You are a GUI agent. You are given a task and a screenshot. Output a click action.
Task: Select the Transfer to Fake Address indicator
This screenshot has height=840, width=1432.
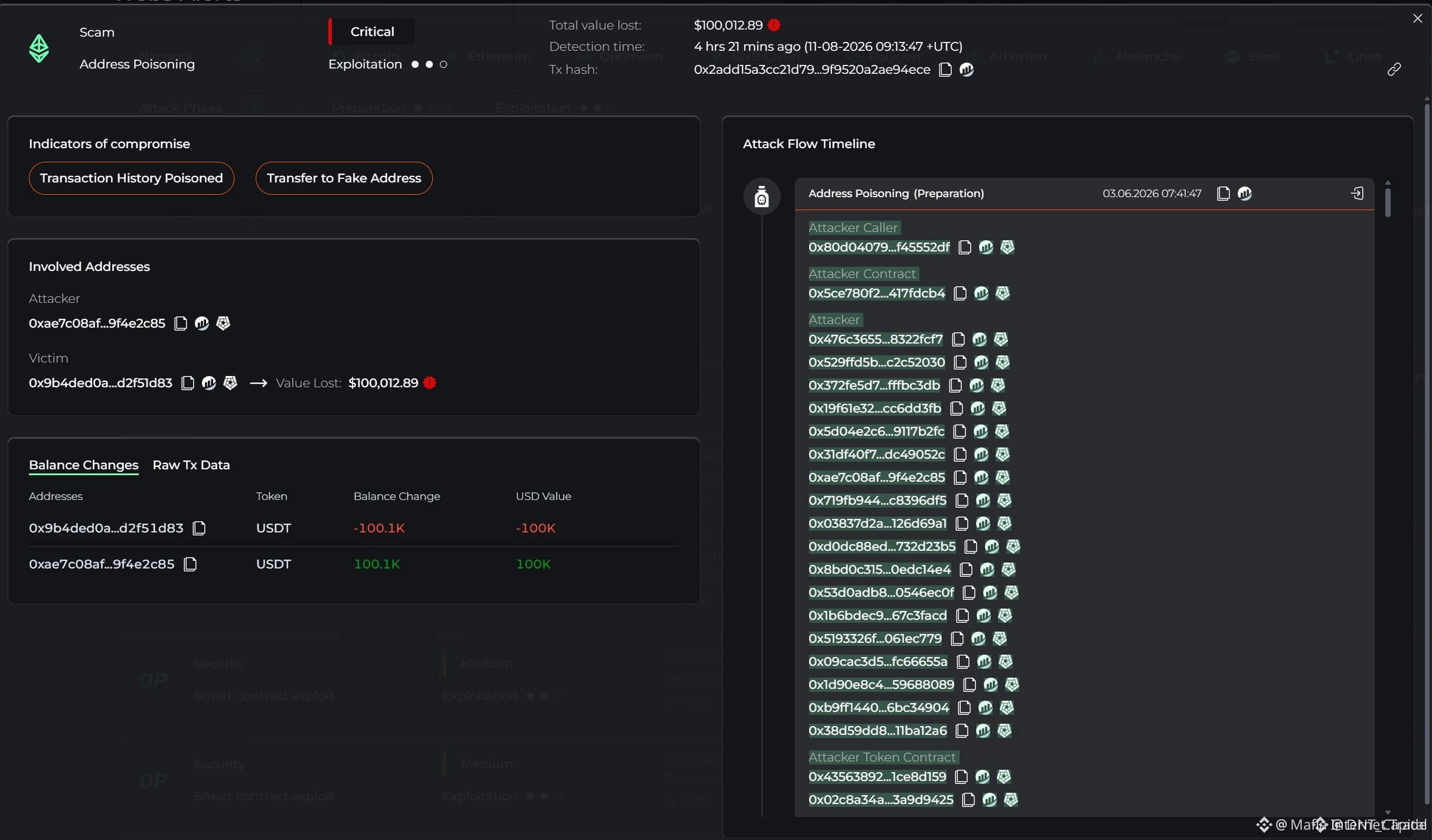coord(344,178)
